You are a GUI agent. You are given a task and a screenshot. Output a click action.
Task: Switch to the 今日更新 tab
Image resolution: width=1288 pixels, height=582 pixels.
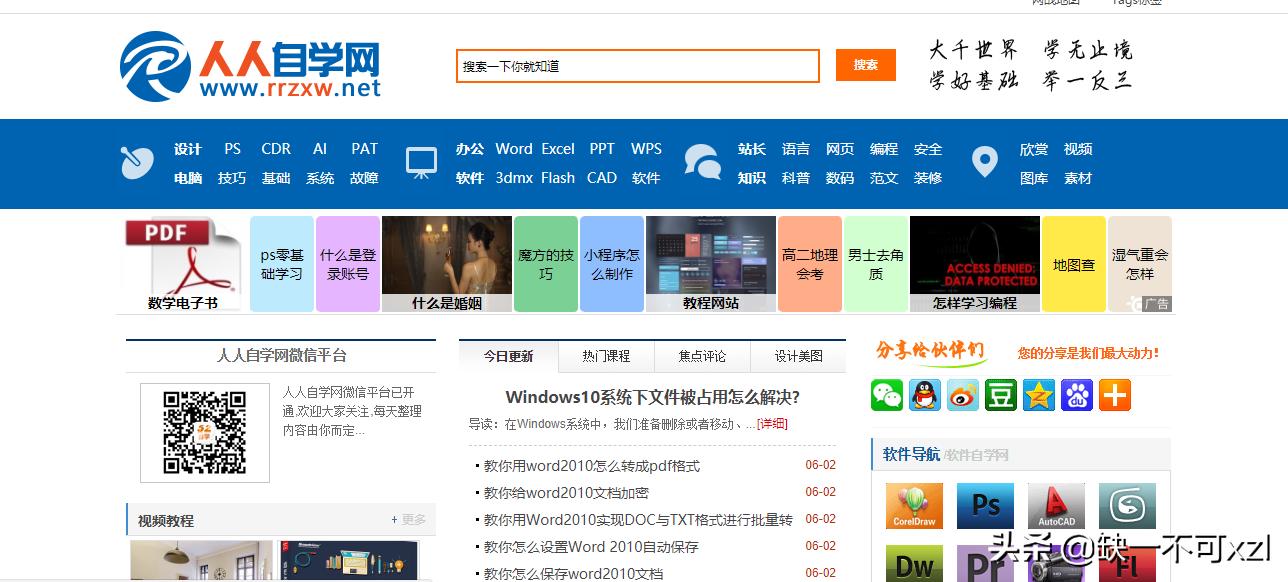pos(508,356)
